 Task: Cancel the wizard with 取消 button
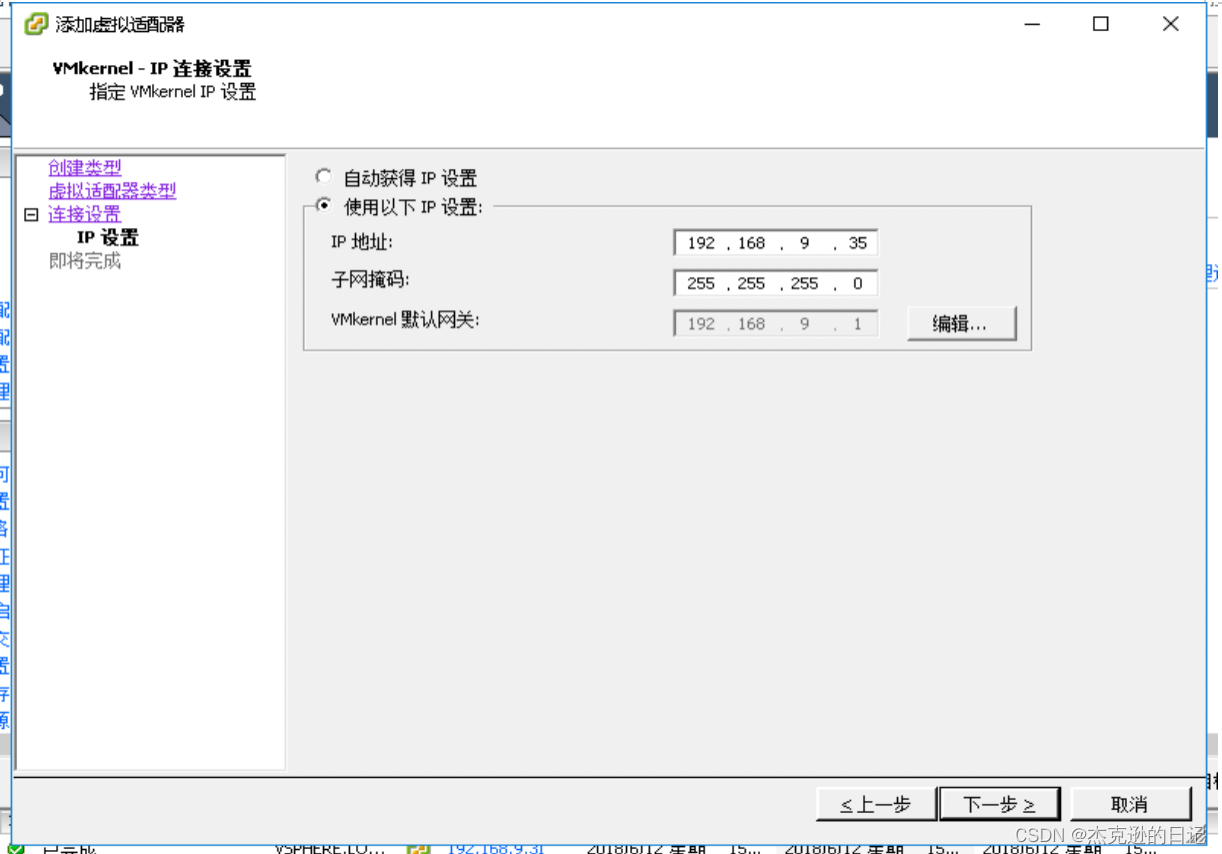[1130, 804]
